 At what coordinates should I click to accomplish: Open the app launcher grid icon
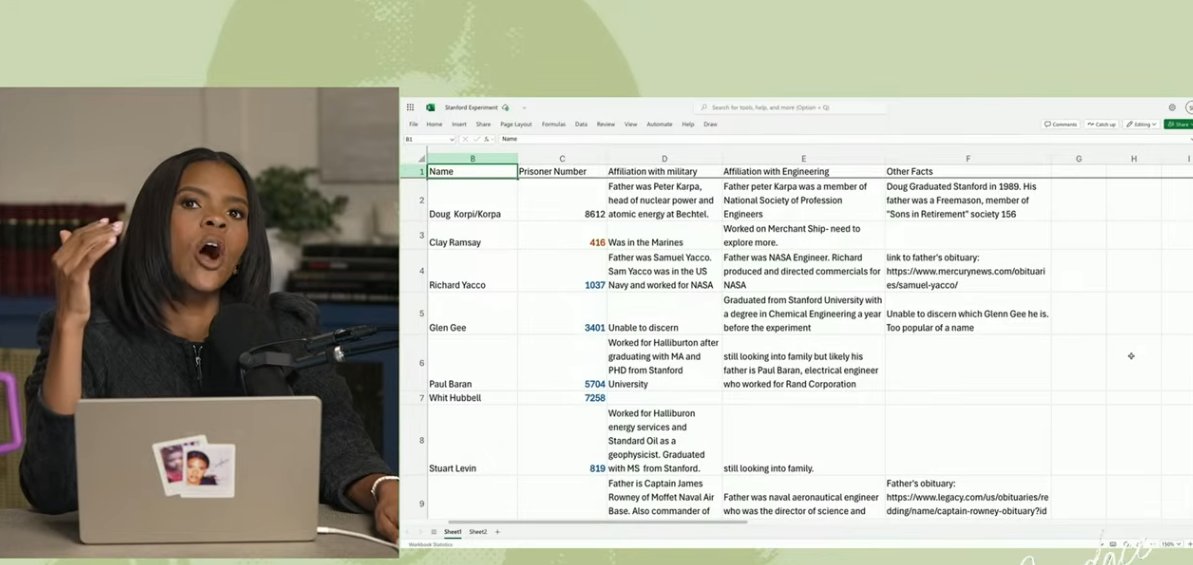click(x=411, y=107)
